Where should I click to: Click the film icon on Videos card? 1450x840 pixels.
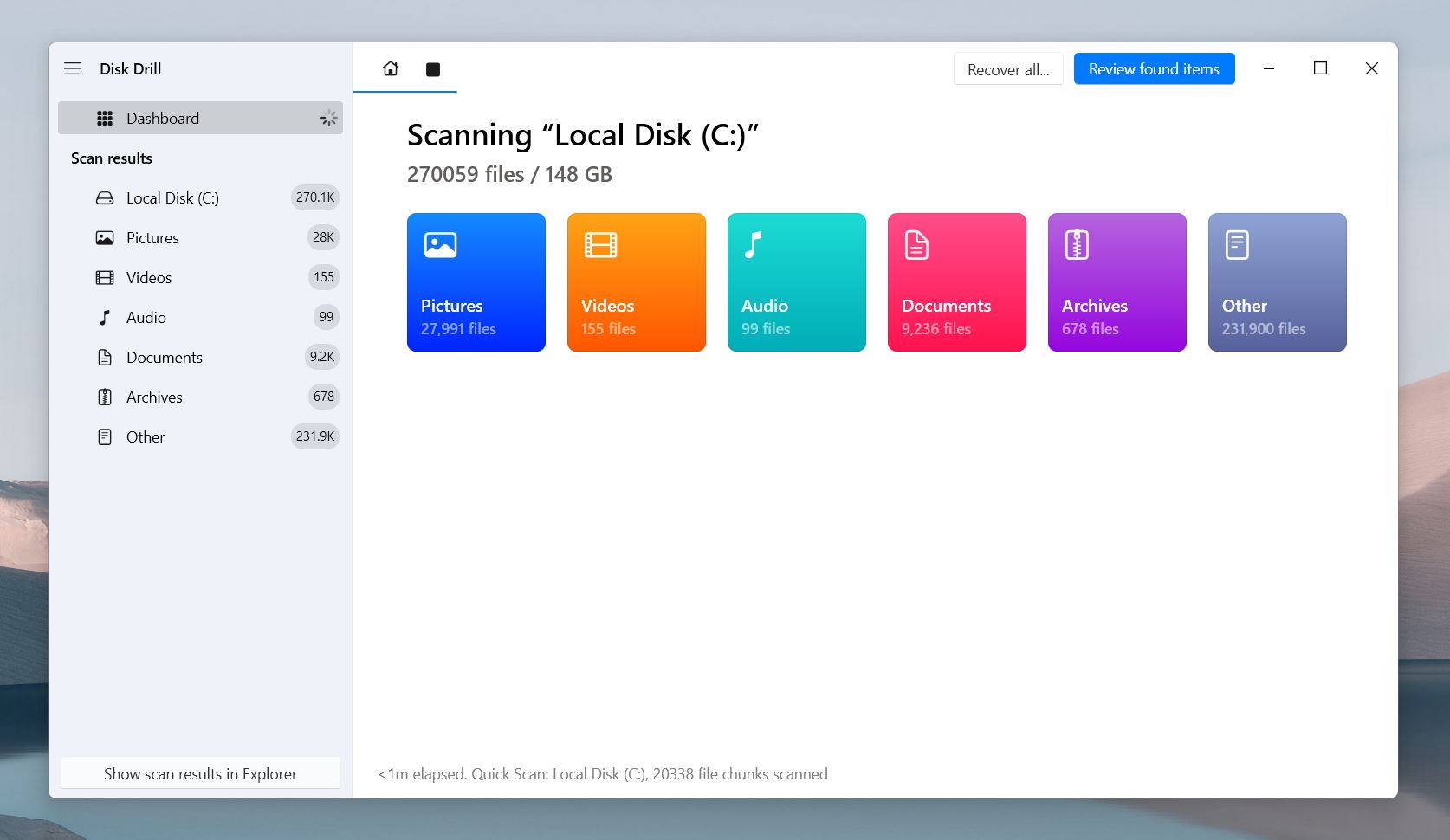pos(600,245)
